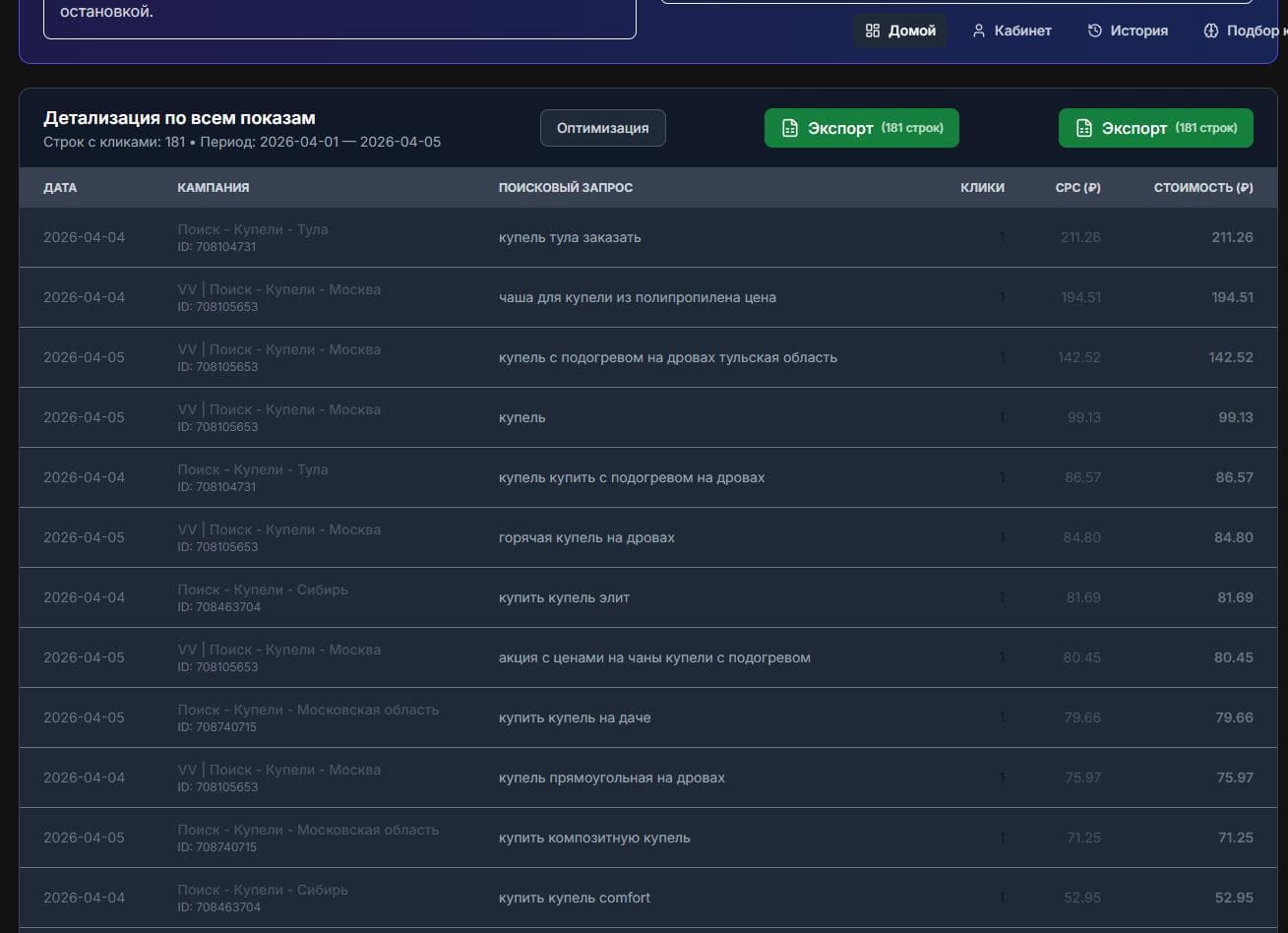Screen dimensions: 1288x933
Task: Click the КАМПАНИЯ column header
Action: click(x=214, y=188)
